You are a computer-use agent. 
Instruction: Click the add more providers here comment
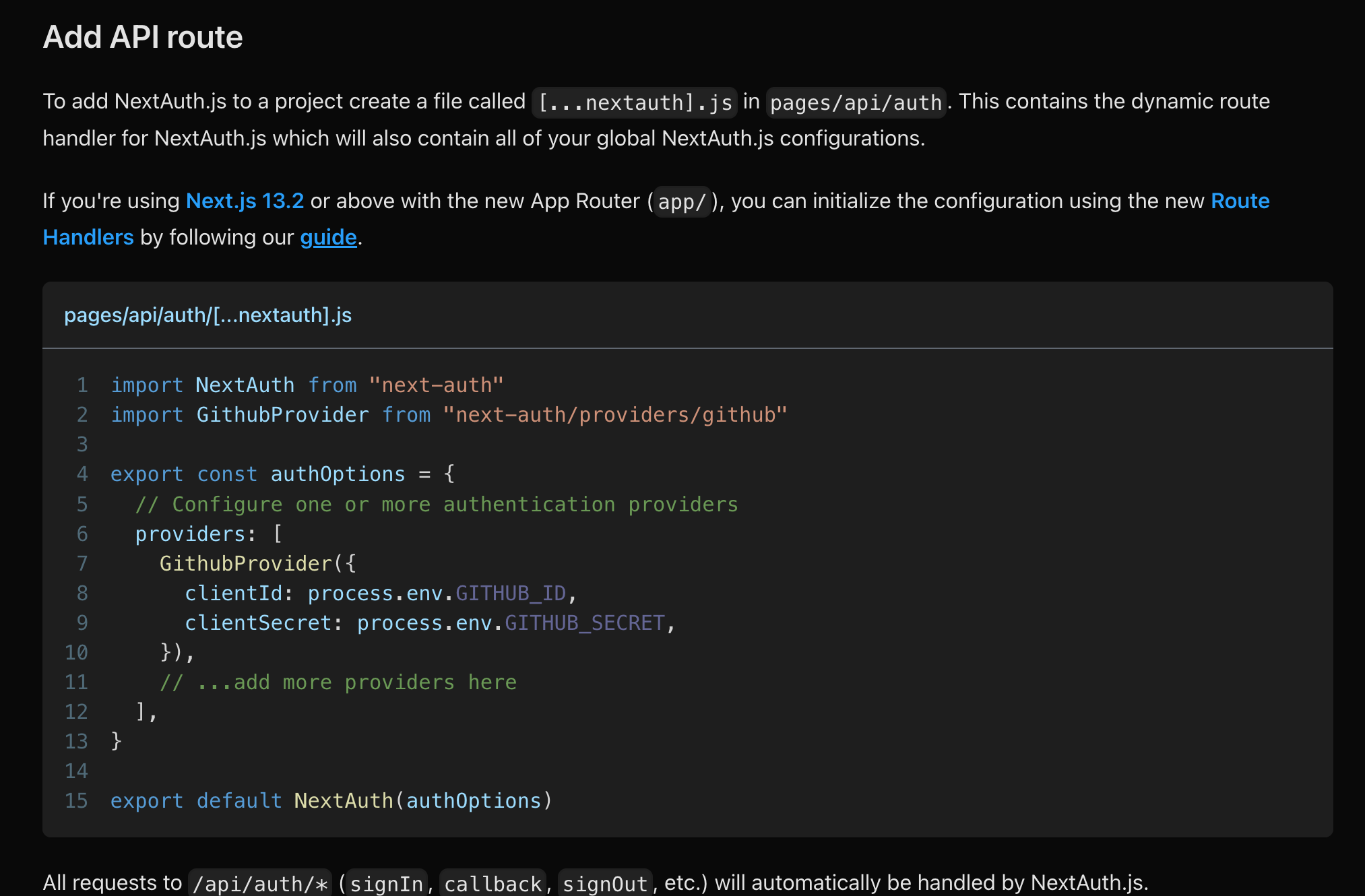click(338, 682)
